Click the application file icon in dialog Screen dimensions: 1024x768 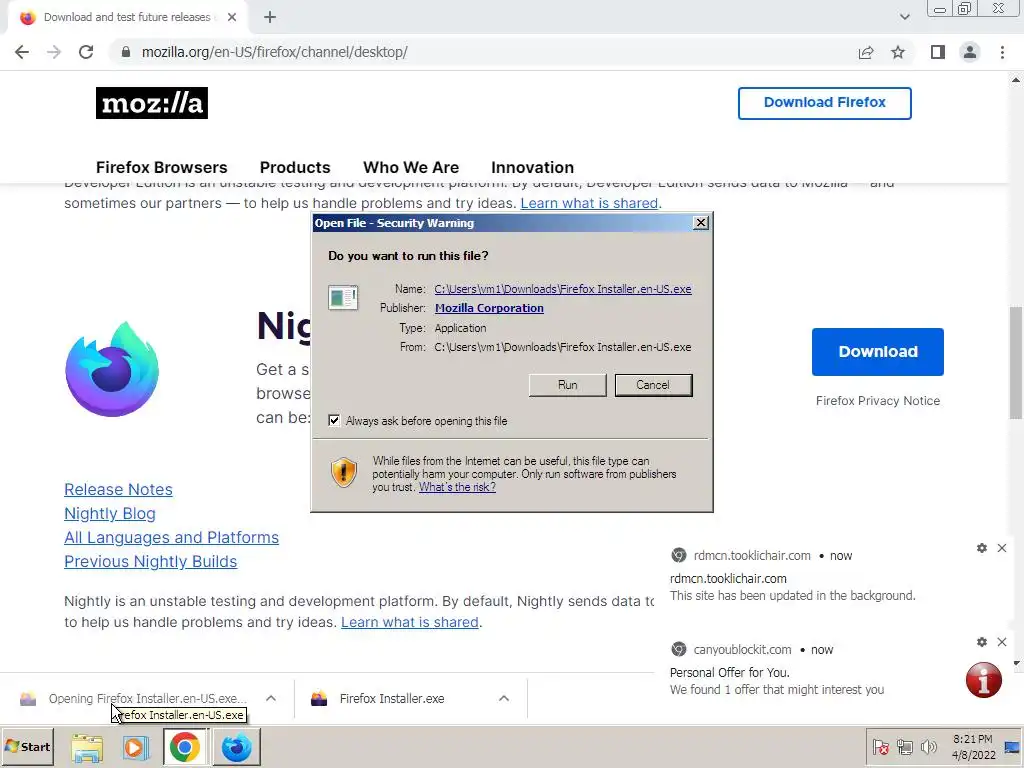(x=343, y=298)
